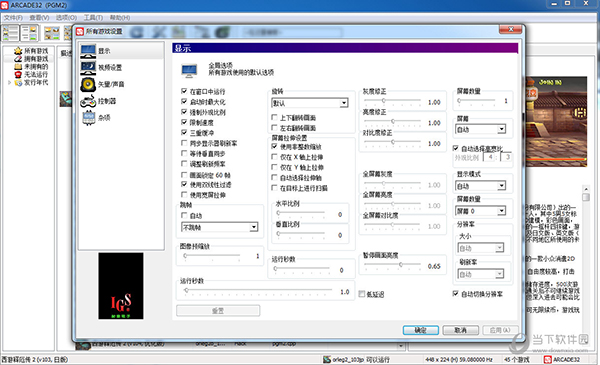Click the first list-view icon in ARCADE32 toolbar

[x=10, y=33]
